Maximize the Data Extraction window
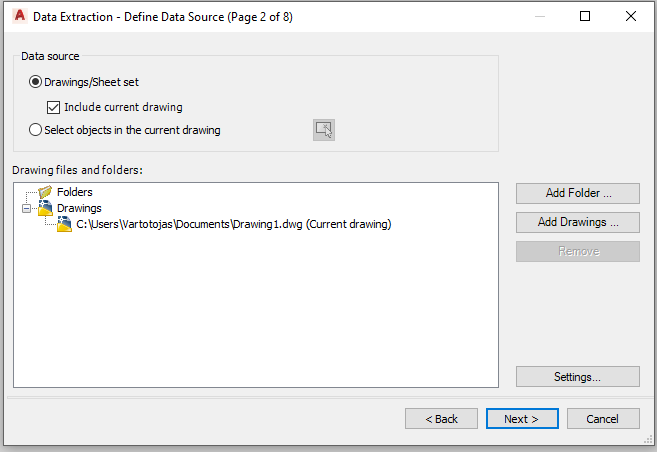 tap(585, 16)
